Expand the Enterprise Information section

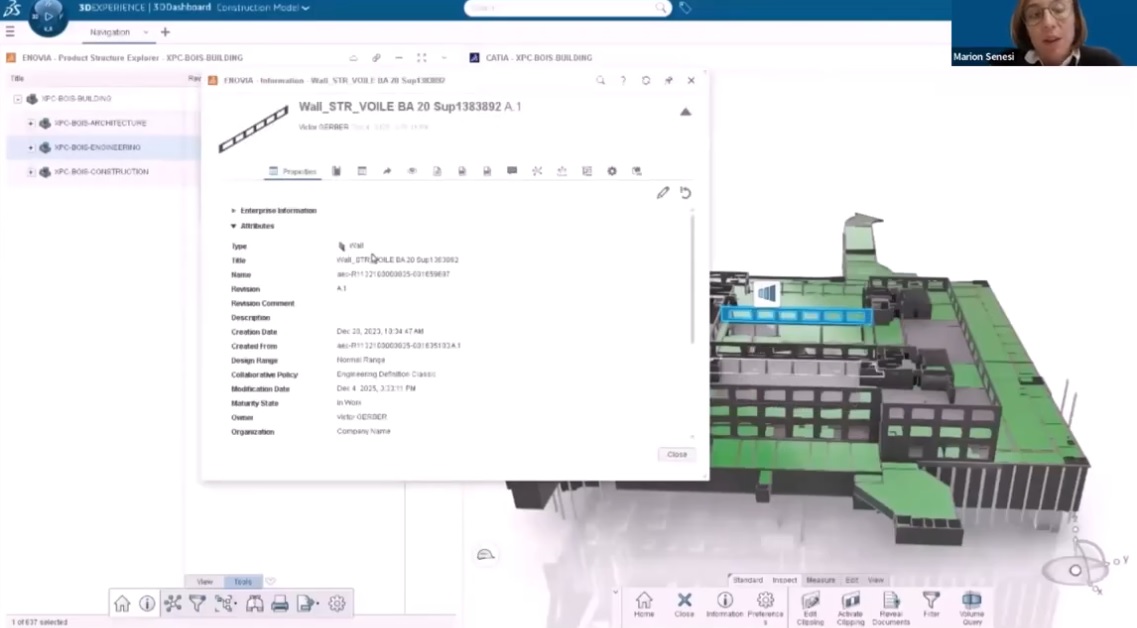pos(234,211)
